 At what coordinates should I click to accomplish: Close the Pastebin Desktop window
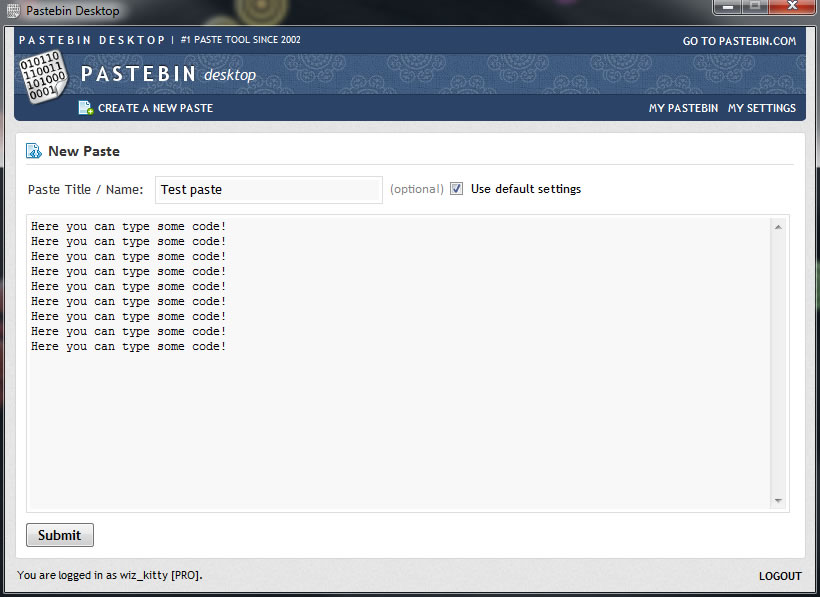click(792, 6)
